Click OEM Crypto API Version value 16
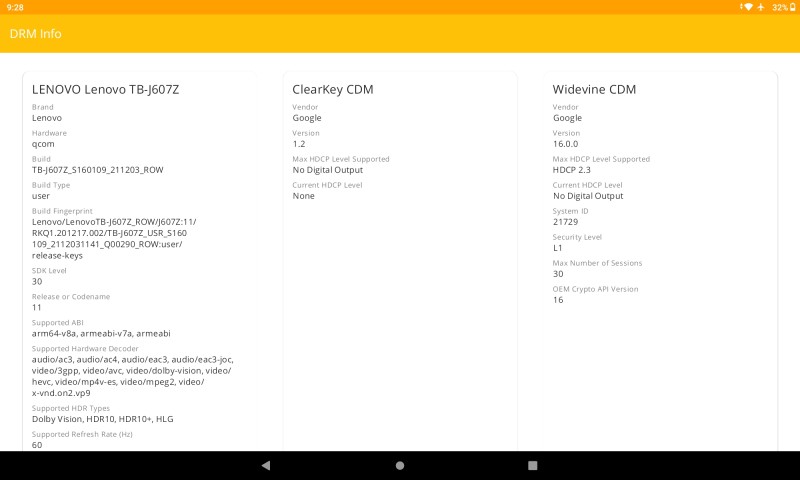The width and height of the screenshot is (800, 480). pos(558,300)
